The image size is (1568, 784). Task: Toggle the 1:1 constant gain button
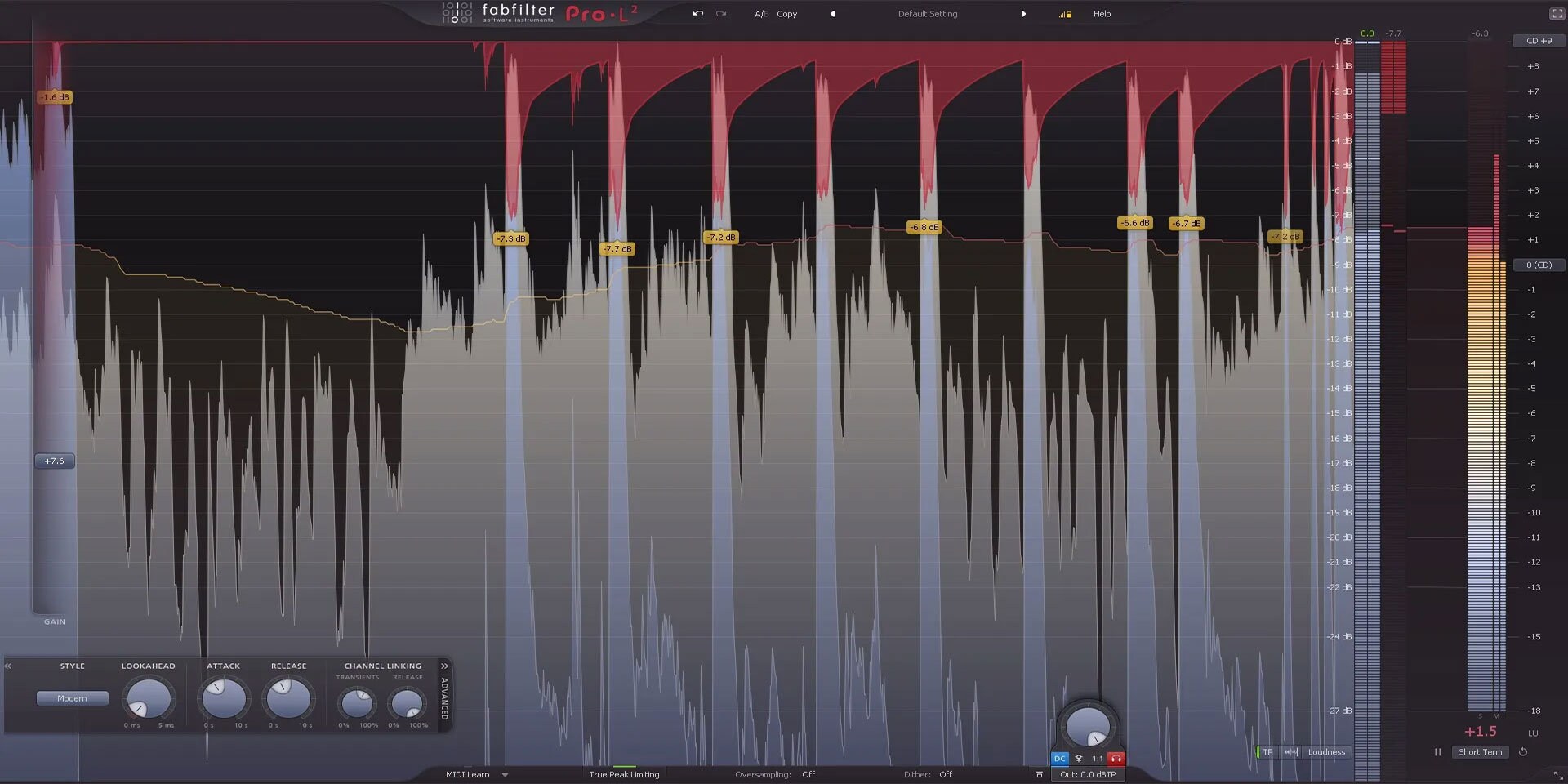pos(1098,759)
